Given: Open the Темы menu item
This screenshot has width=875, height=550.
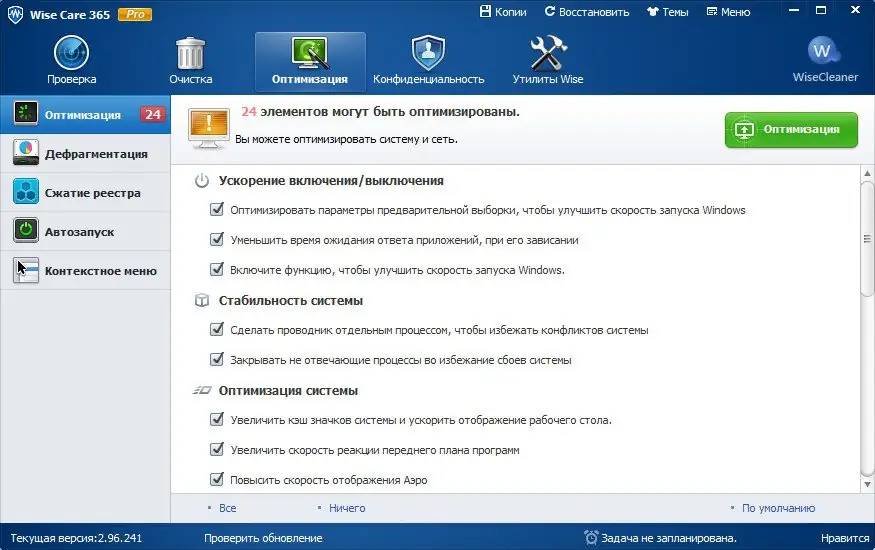Looking at the screenshot, I should click(x=667, y=12).
